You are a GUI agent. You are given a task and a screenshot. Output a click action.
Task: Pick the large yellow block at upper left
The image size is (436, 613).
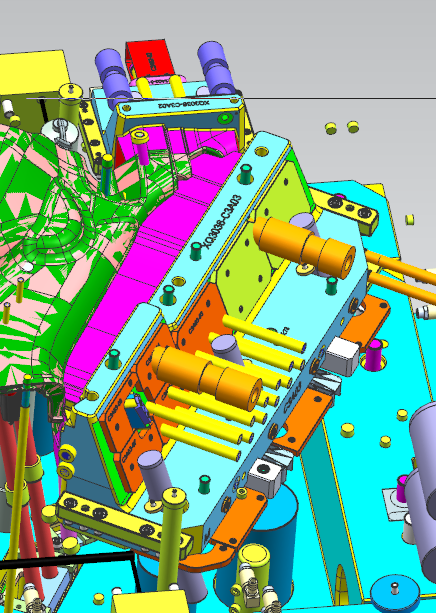(x=33, y=75)
